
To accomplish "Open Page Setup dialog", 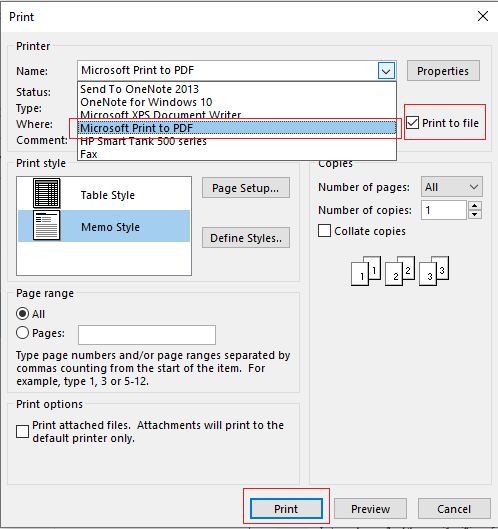I will coord(246,188).
